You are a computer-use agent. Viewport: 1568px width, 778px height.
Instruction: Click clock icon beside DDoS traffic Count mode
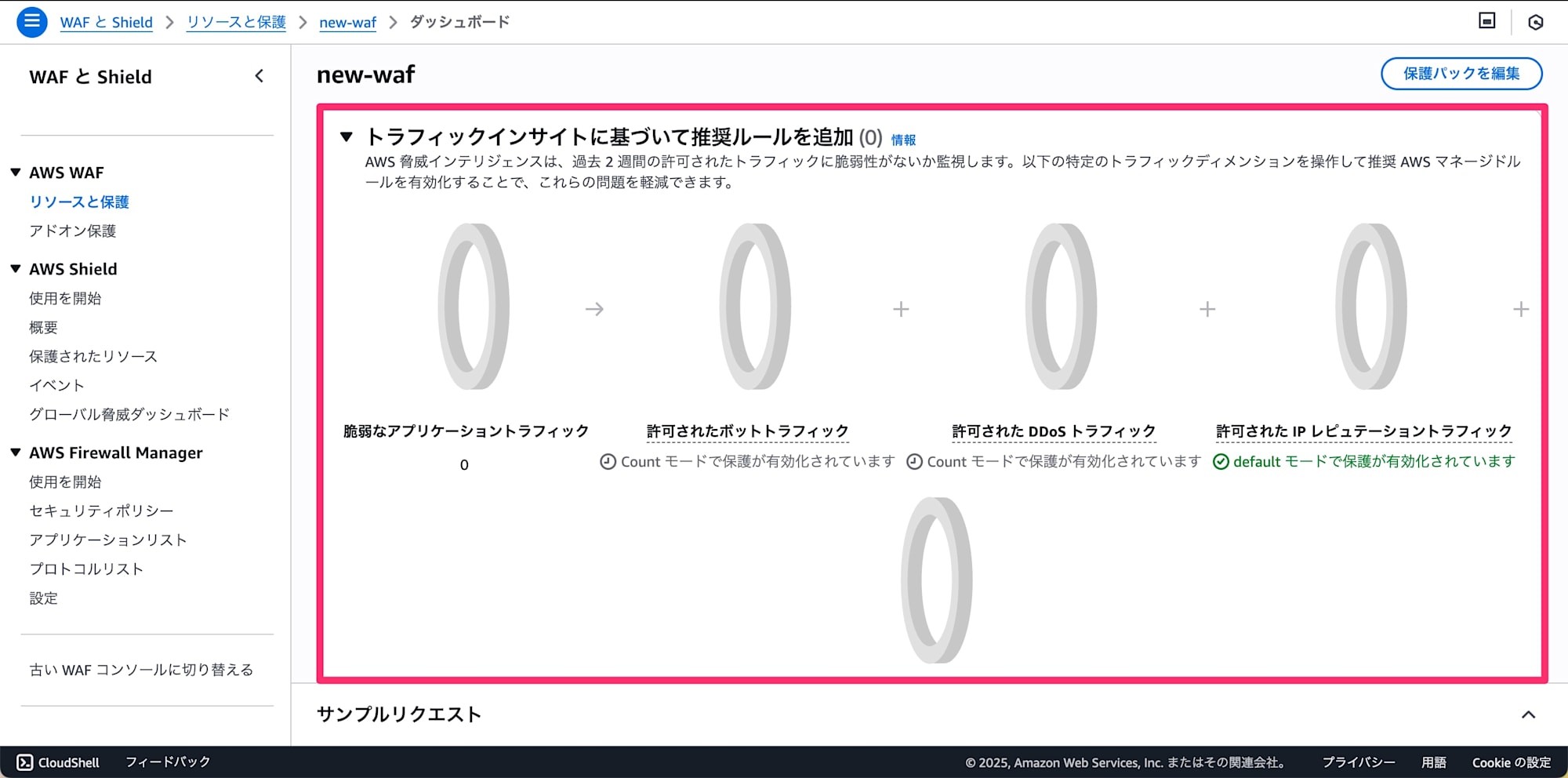(x=914, y=462)
